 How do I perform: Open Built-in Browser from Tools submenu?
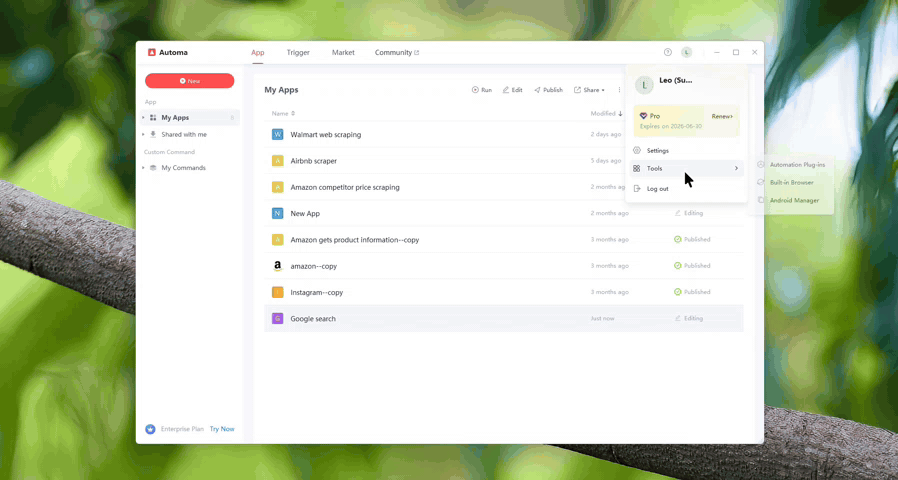coord(792,182)
